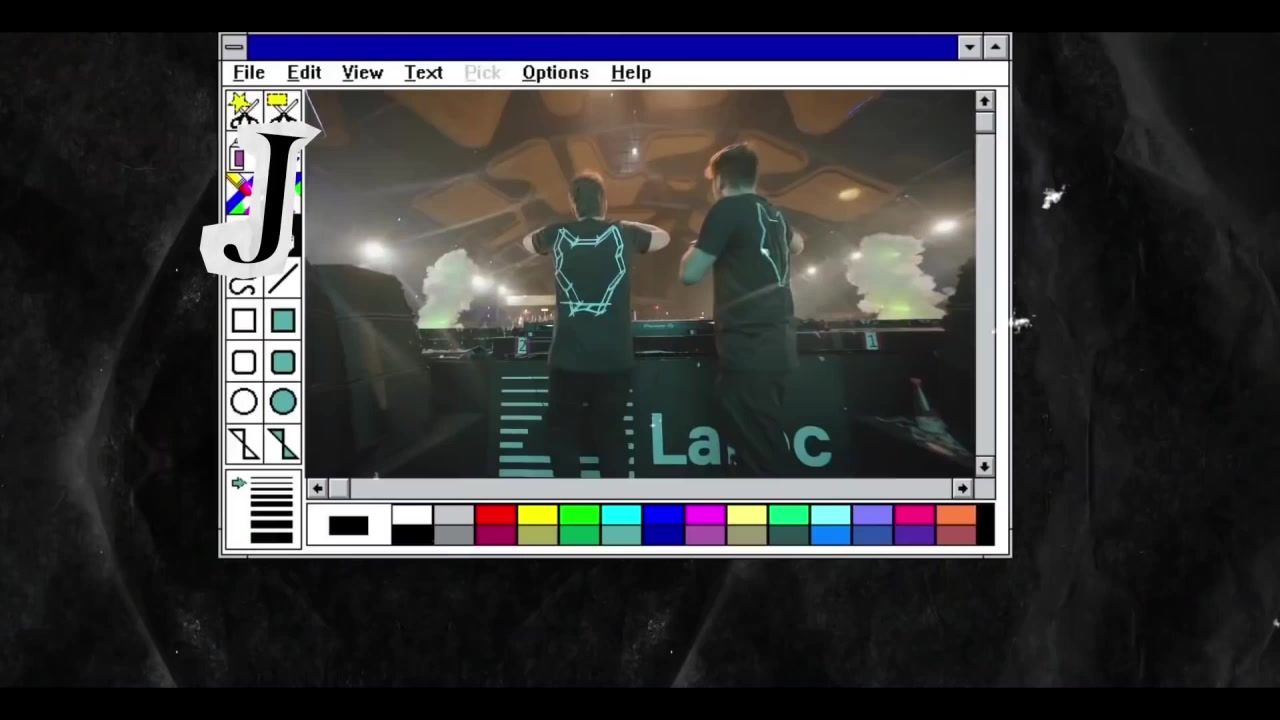Open the Options menu
The width and height of the screenshot is (1280, 720).
tap(555, 73)
